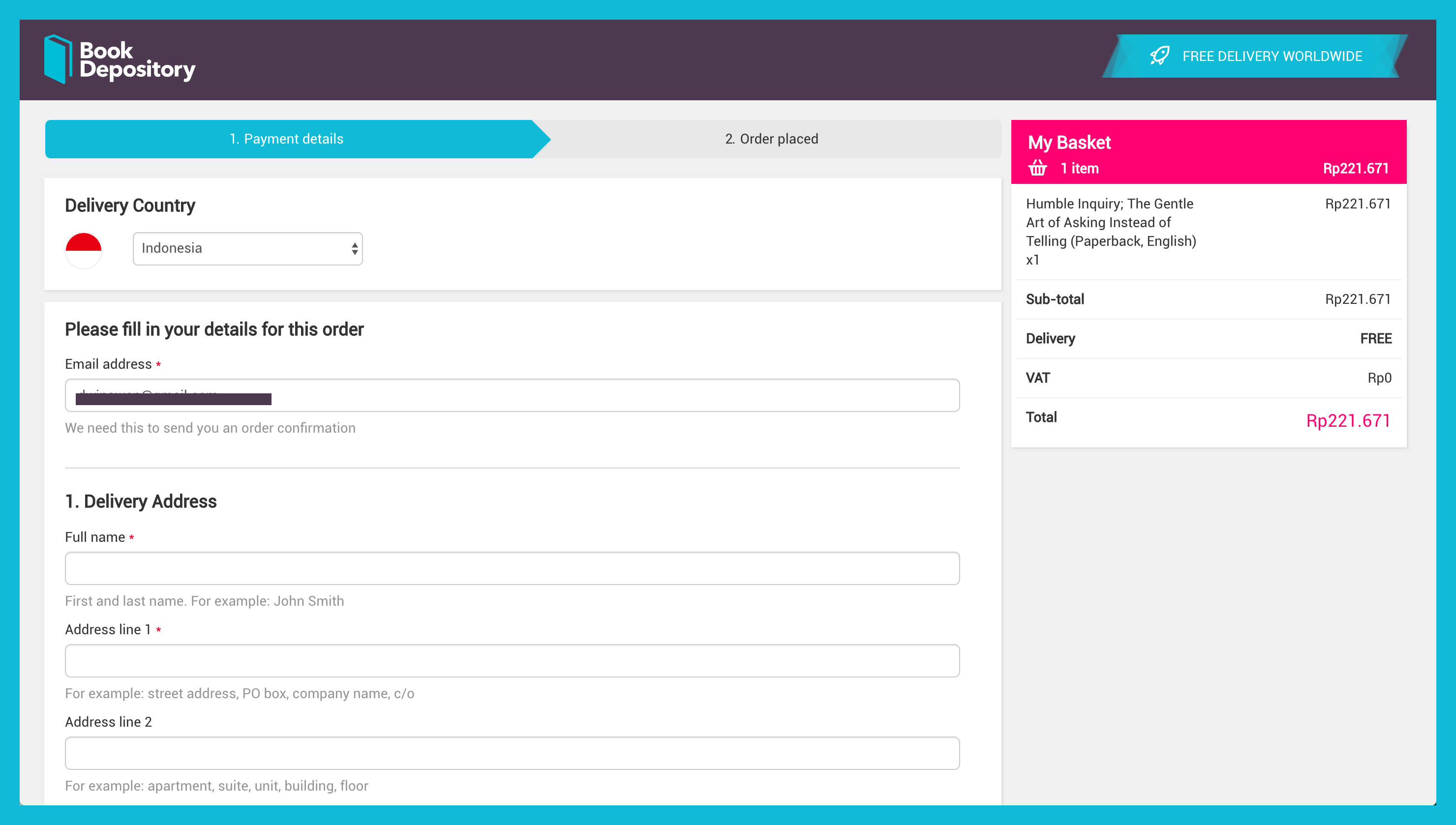The height and width of the screenshot is (825, 1456).
Task: Click the 1. Delivery Address heading
Action: pos(141,501)
